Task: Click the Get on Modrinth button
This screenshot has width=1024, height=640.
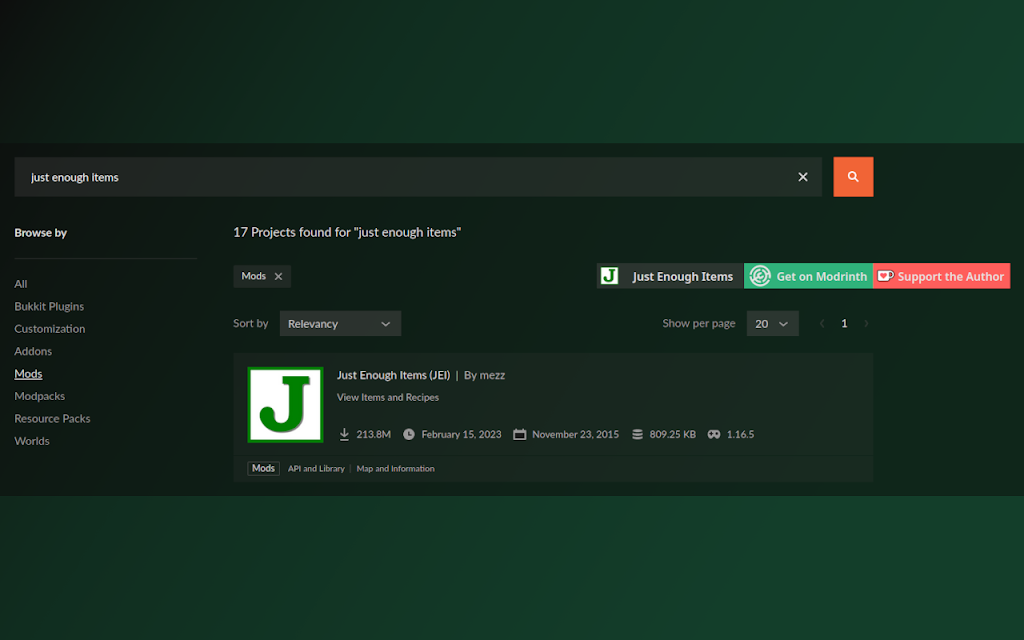Action: [x=808, y=276]
